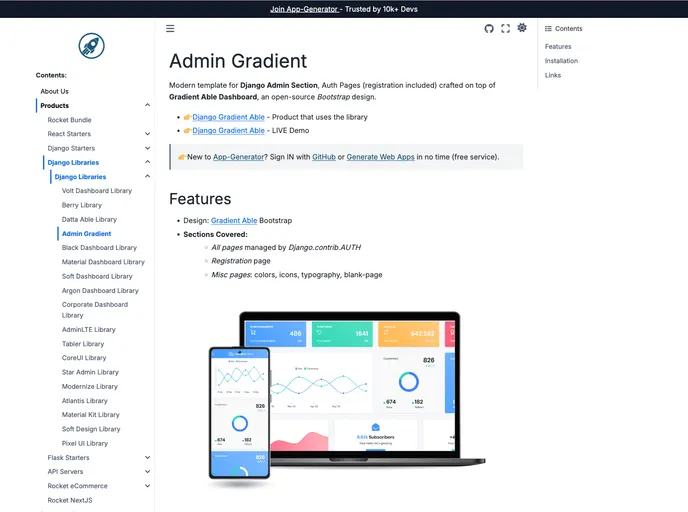
Task: Toggle the hamburger sidebar menu icon
Action: (170, 29)
